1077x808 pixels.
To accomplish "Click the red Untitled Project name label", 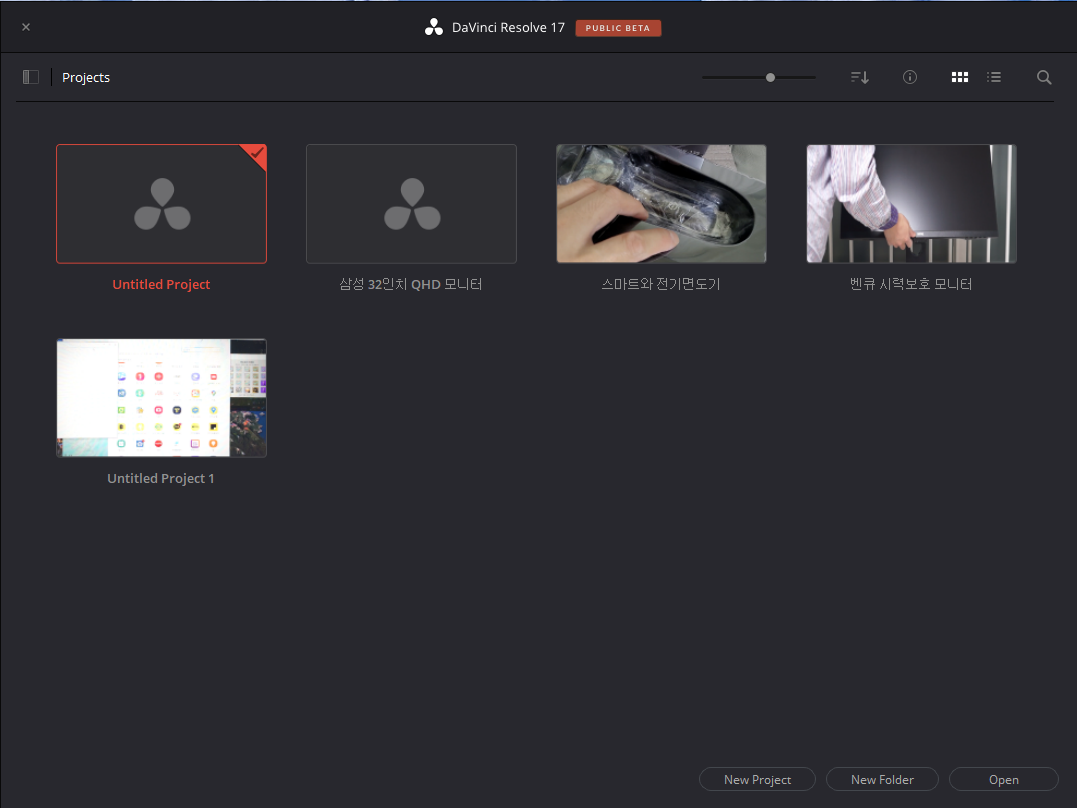I will [x=161, y=284].
